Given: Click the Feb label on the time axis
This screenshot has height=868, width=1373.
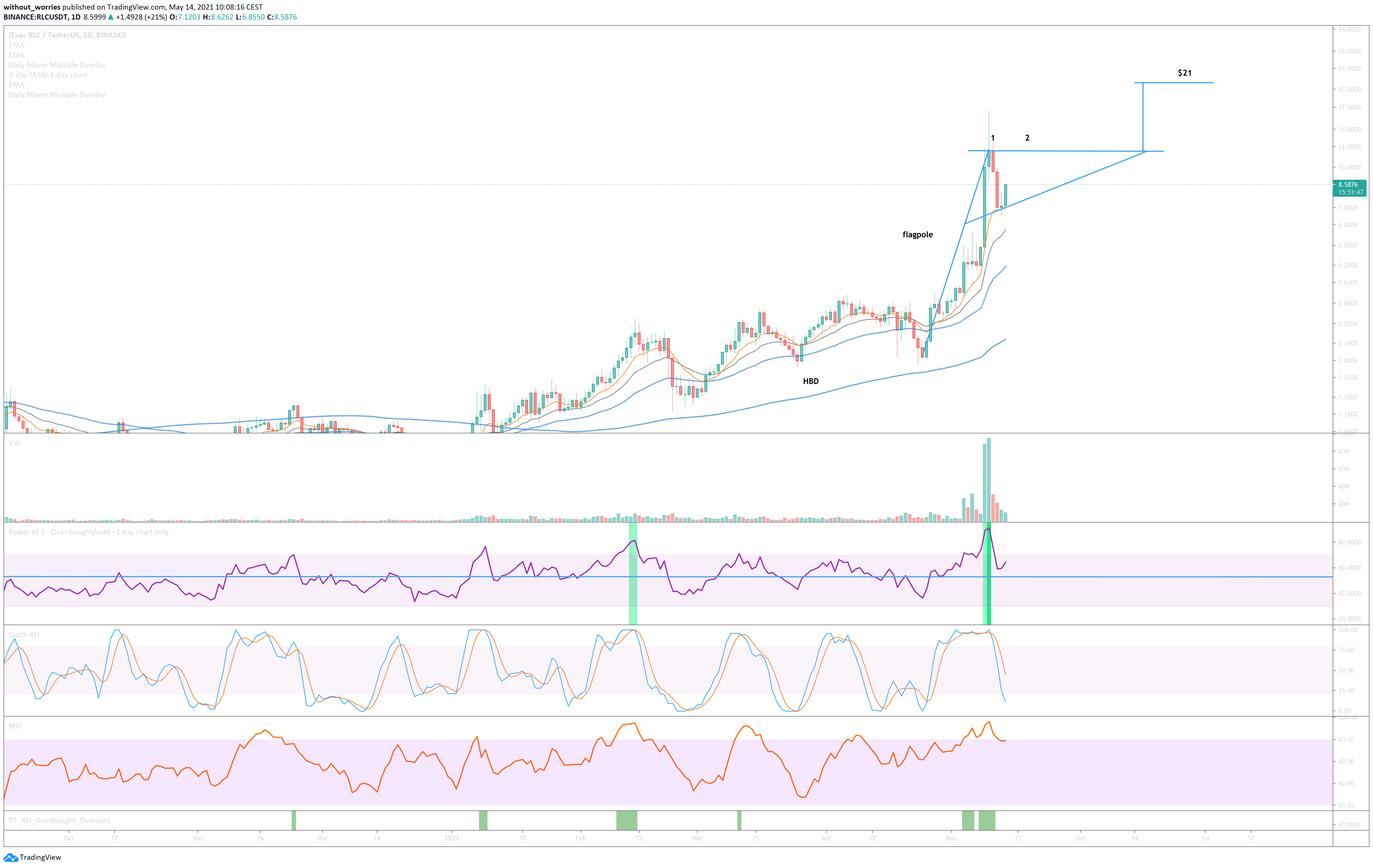Looking at the screenshot, I should 580,838.
